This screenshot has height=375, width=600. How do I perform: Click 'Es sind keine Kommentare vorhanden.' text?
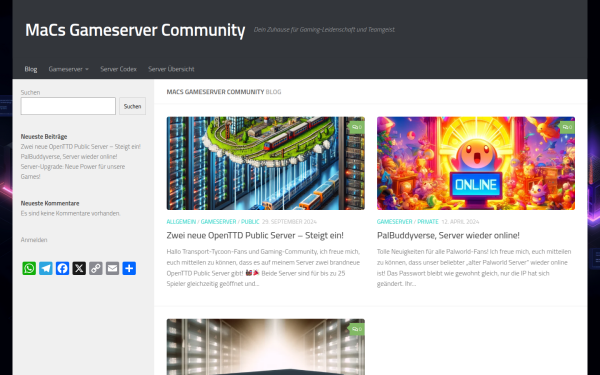coord(70,213)
